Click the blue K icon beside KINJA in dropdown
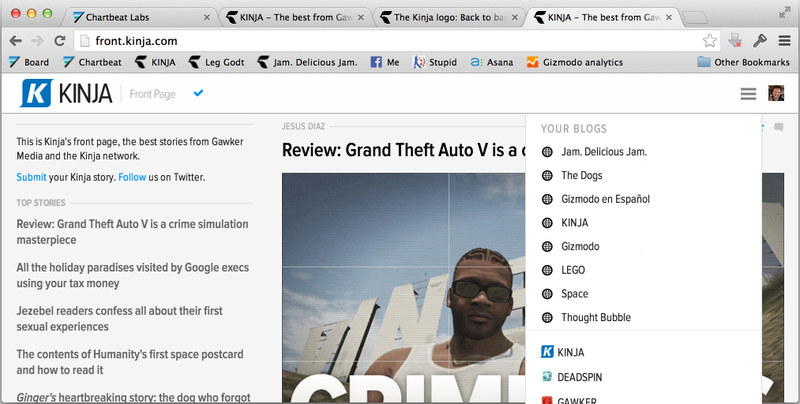The image size is (800, 404). coord(547,351)
